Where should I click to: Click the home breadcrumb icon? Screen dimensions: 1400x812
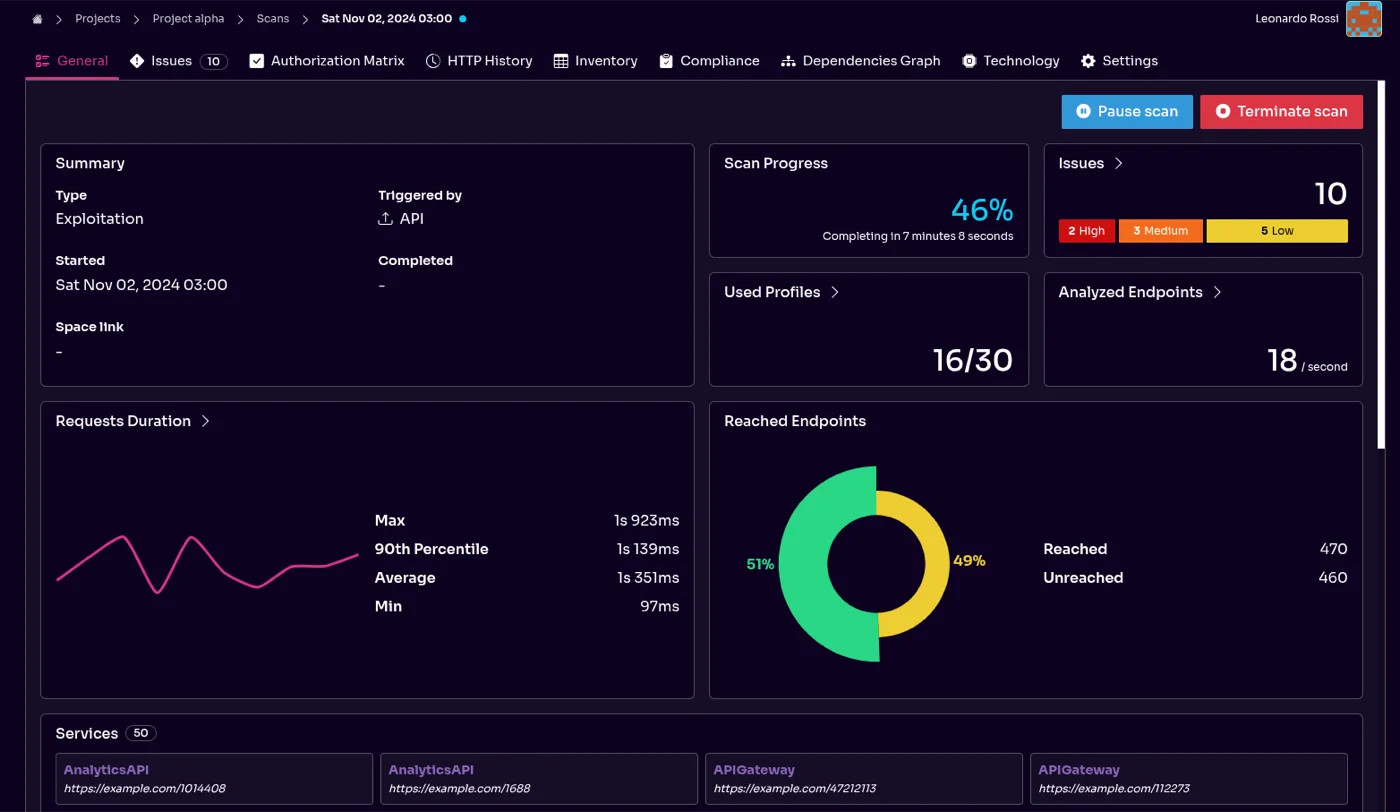coord(37,18)
